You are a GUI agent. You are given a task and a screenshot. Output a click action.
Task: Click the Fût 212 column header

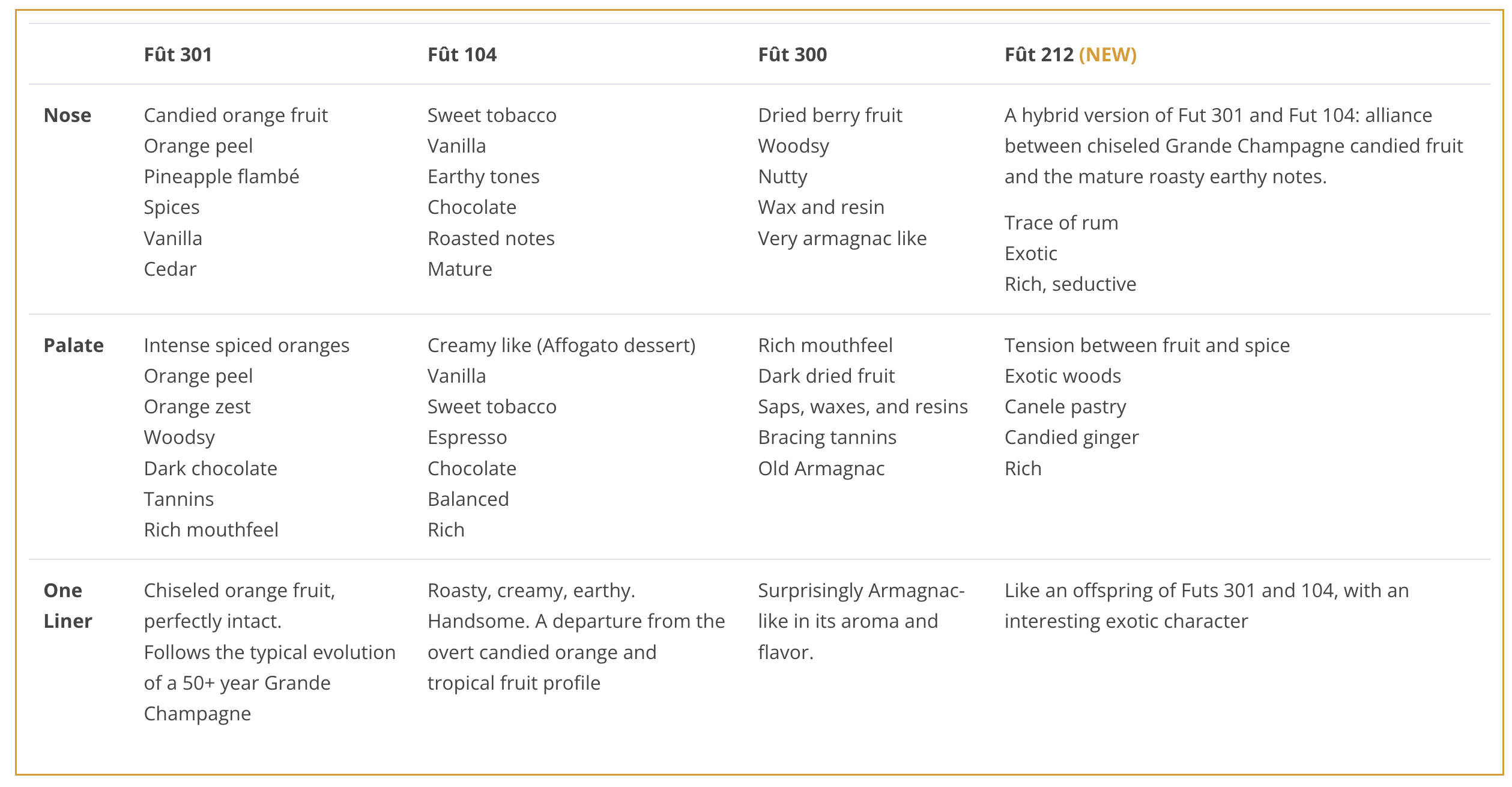tap(1039, 55)
